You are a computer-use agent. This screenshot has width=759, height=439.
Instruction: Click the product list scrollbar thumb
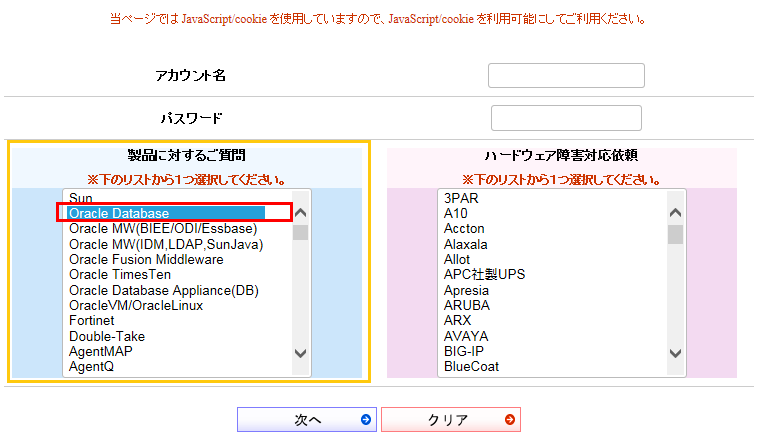click(301, 232)
